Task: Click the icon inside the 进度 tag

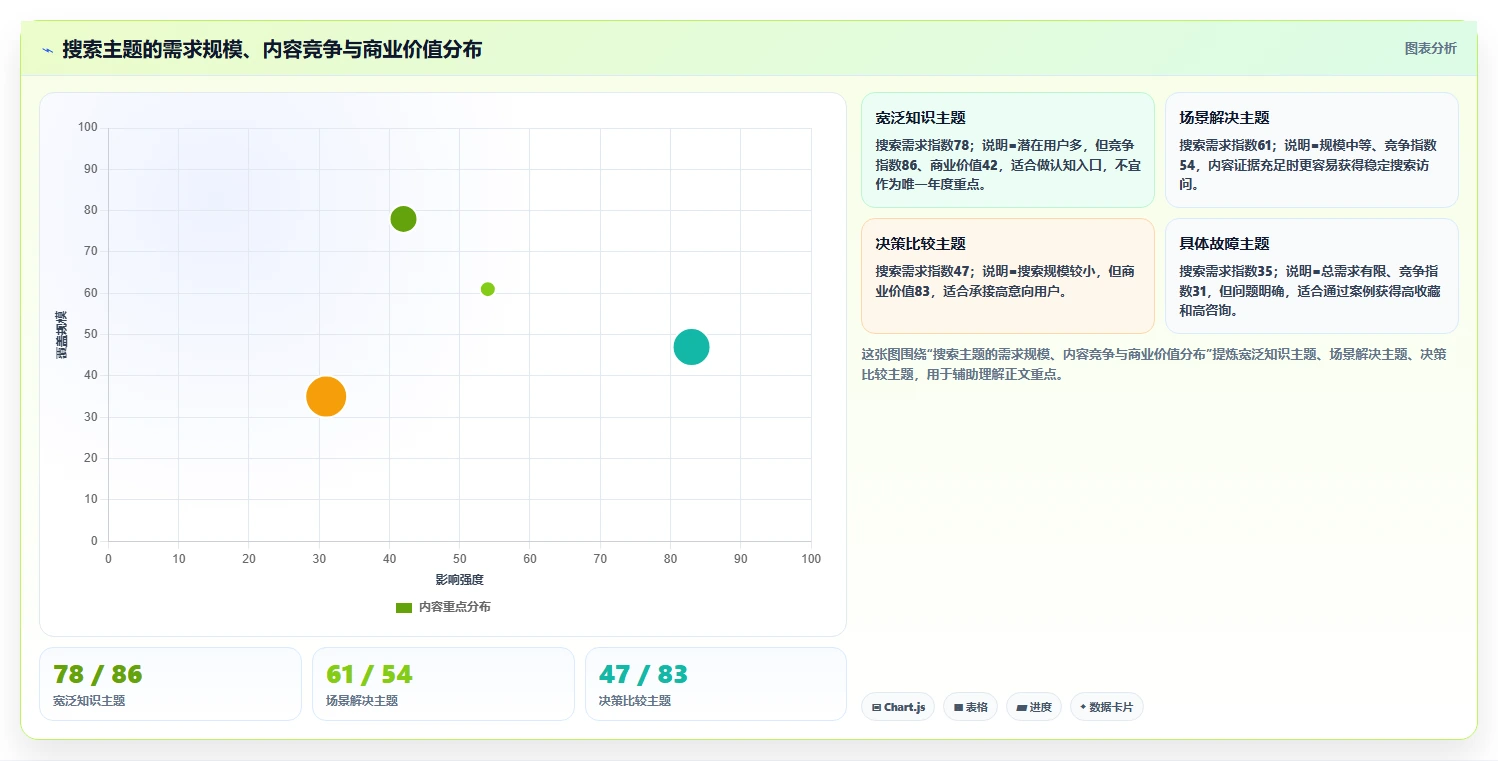Action: click(1021, 707)
